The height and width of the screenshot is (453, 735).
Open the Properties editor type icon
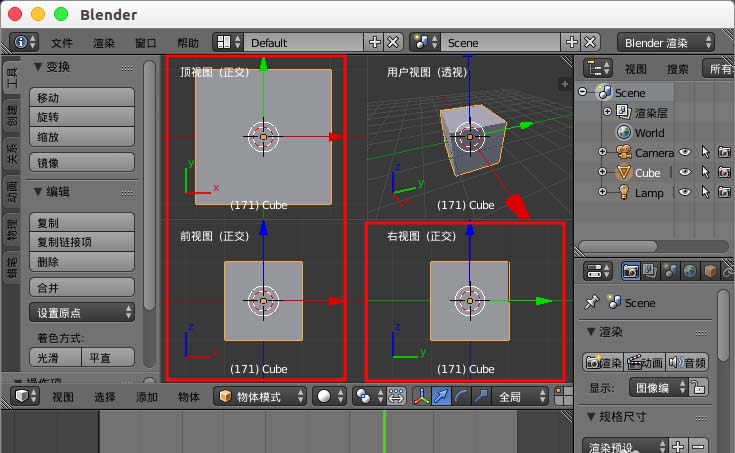coord(598,271)
